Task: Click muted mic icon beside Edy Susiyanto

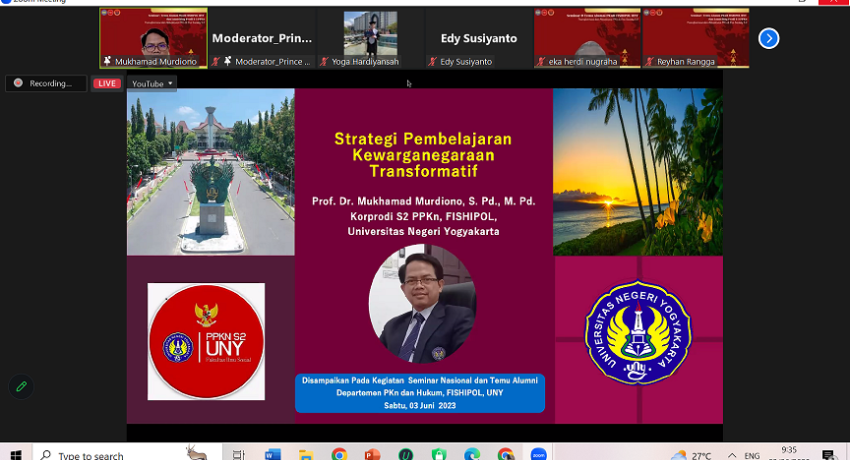Action: click(x=433, y=61)
